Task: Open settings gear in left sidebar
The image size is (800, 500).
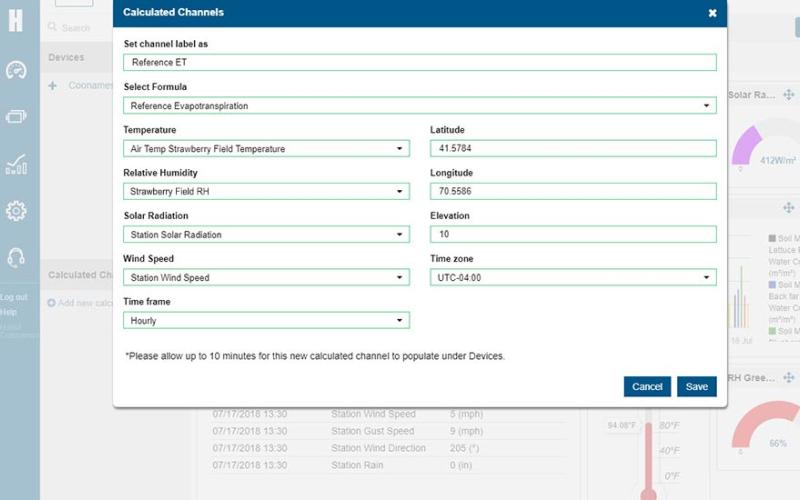Action: click(15, 211)
